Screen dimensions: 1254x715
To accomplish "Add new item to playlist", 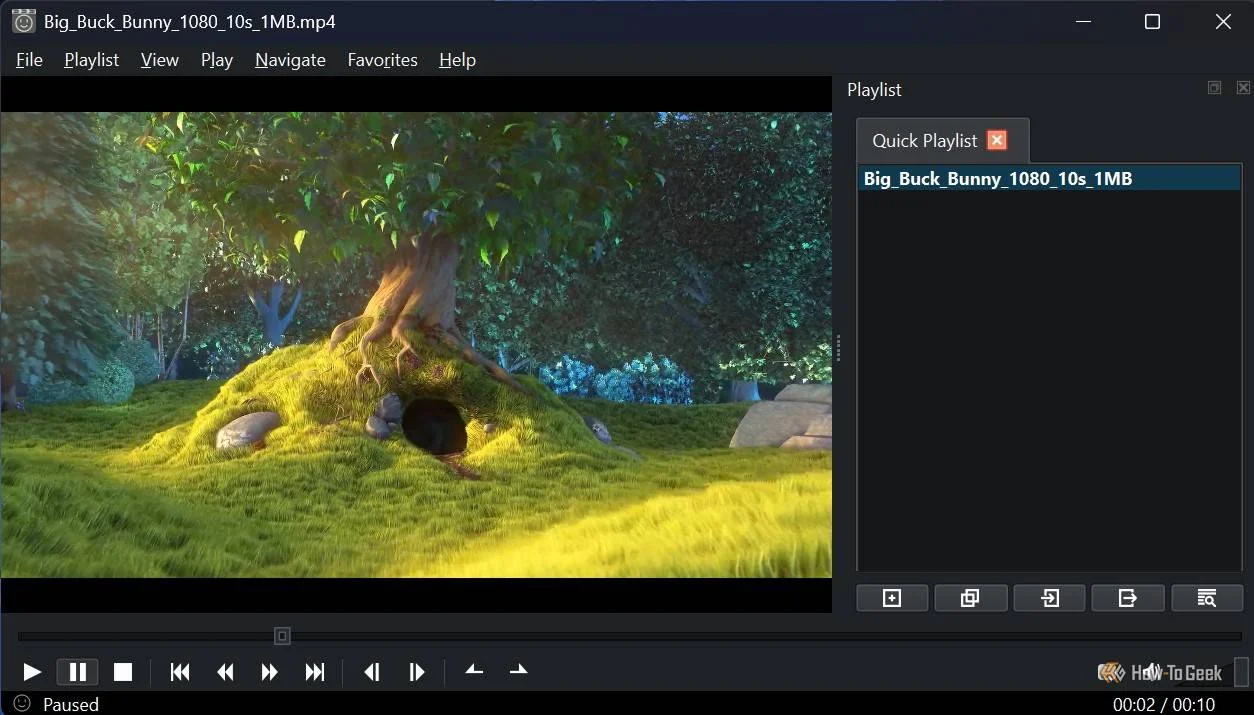I will point(892,598).
